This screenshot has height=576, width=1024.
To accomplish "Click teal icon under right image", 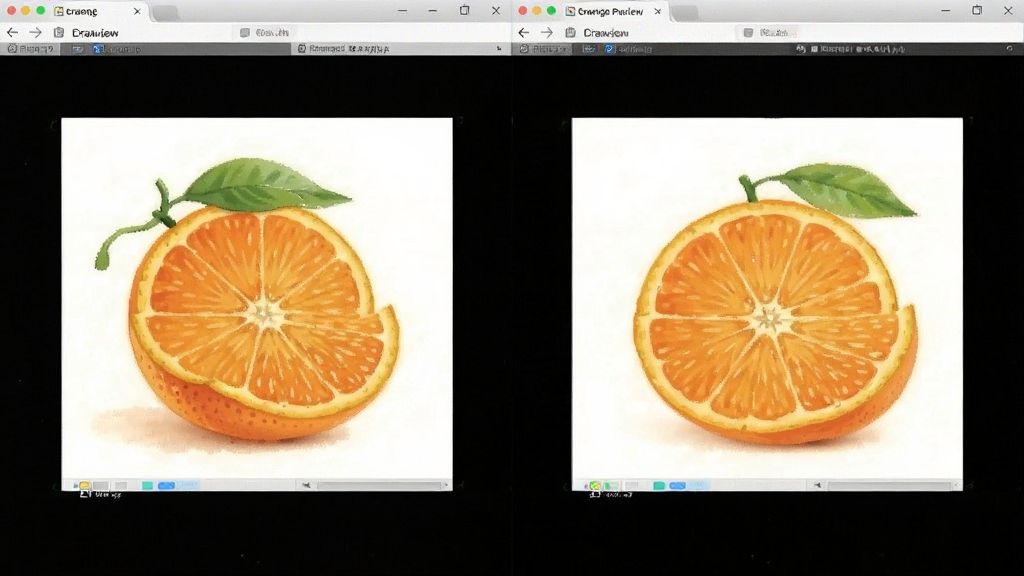I will [659, 485].
